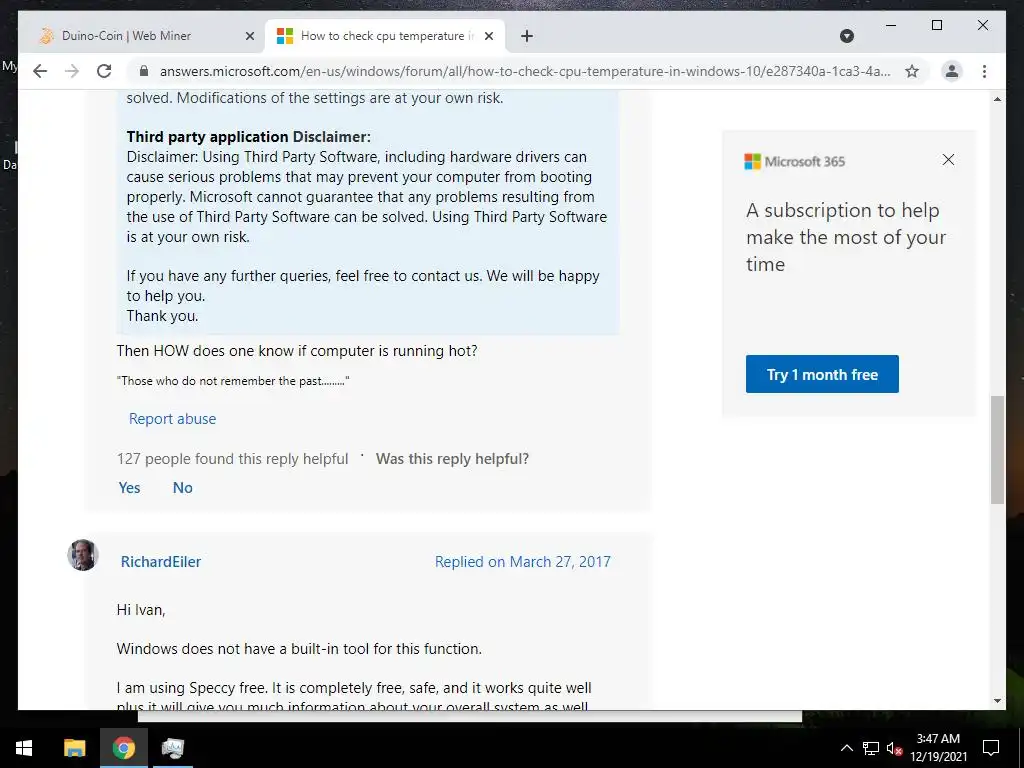Reload the page with refresh icon
The image size is (1024, 768).
click(x=104, y=71)
